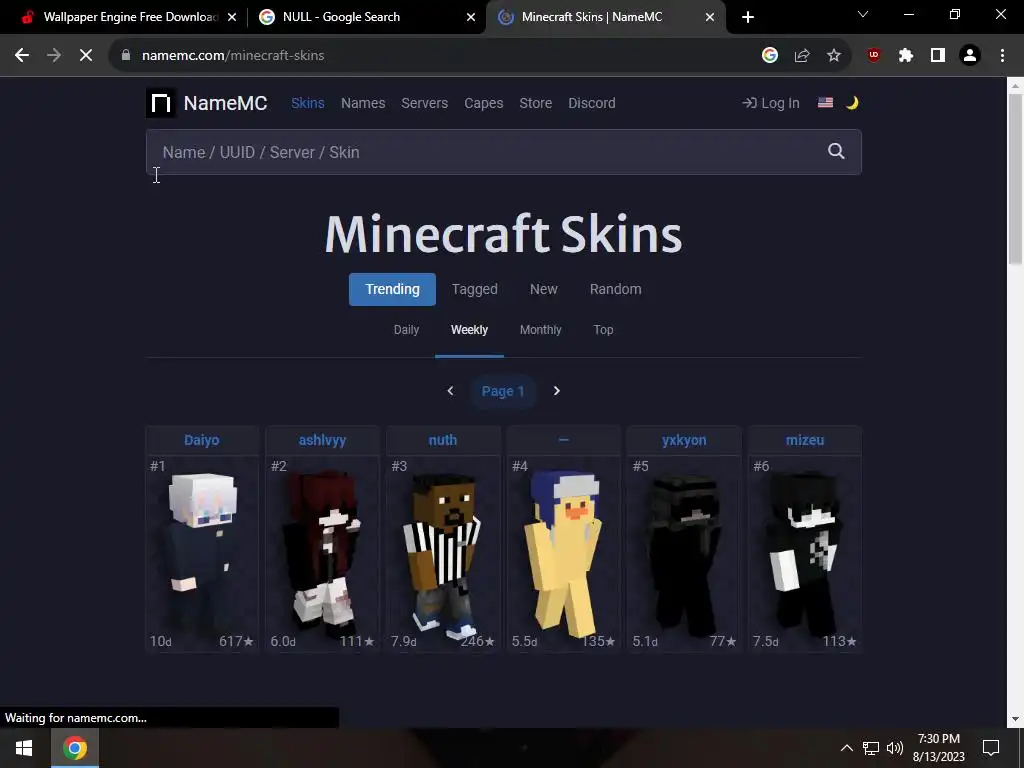
Task: Go to next page chevron
Action: tap(556, 391)
